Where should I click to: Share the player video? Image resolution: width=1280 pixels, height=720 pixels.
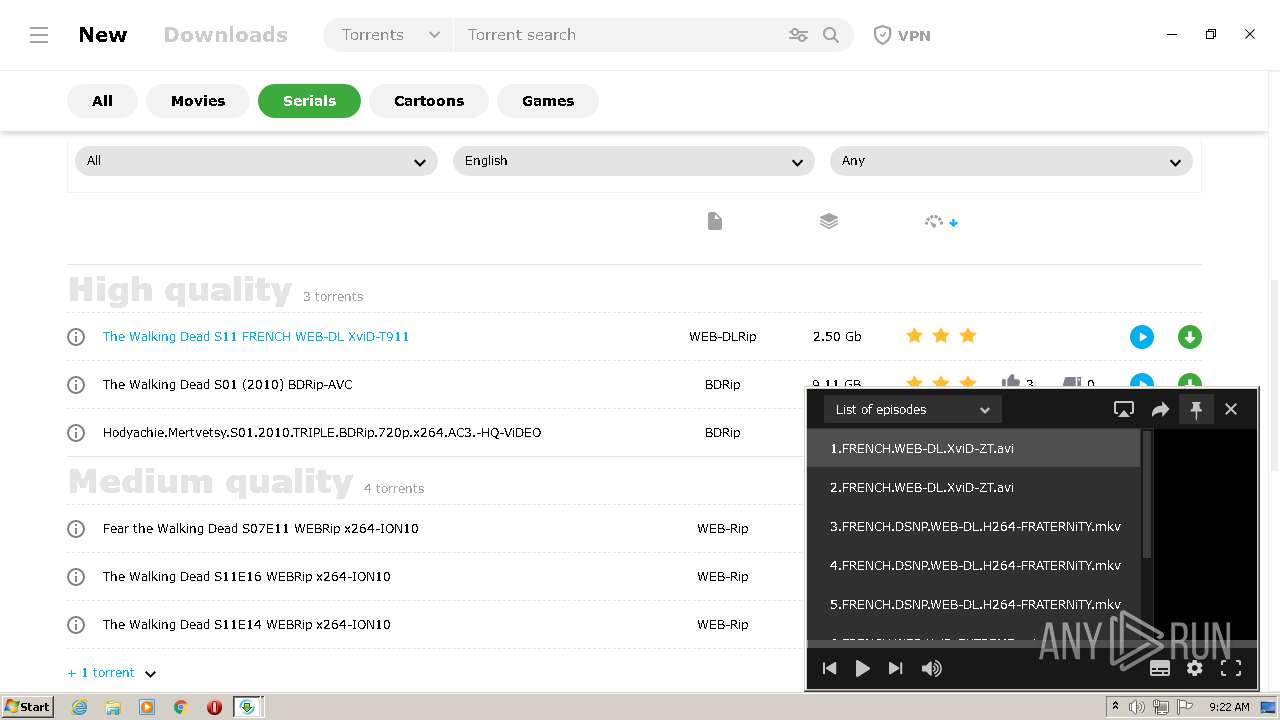click(x=1160, y=409)
